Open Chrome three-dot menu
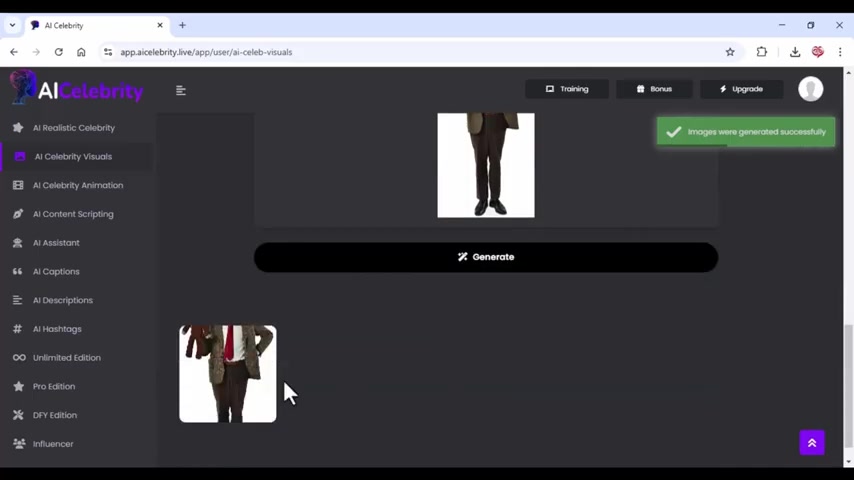The image size is (854, 480). tap(840, 52)
